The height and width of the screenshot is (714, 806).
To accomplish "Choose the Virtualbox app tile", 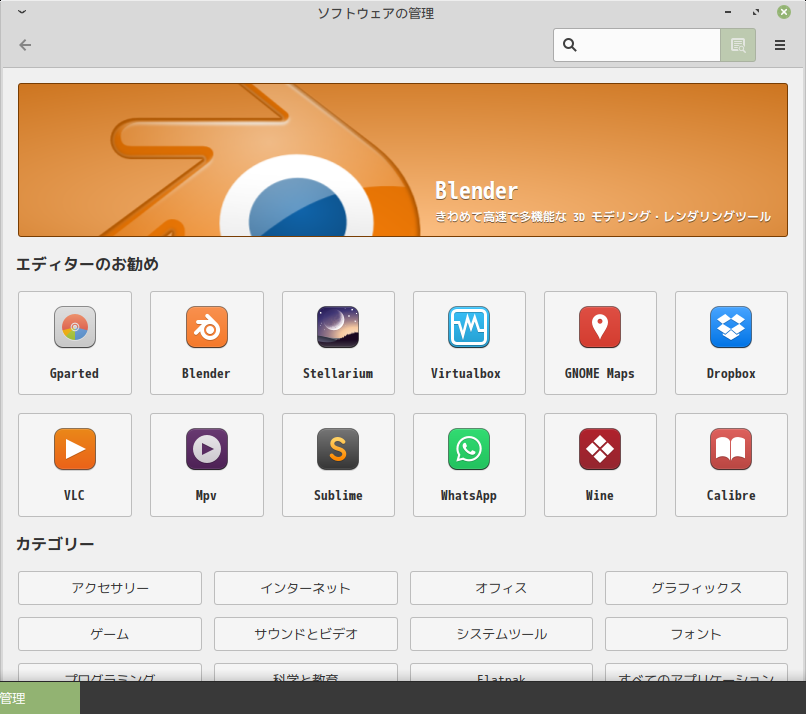I will click(469, 343).
